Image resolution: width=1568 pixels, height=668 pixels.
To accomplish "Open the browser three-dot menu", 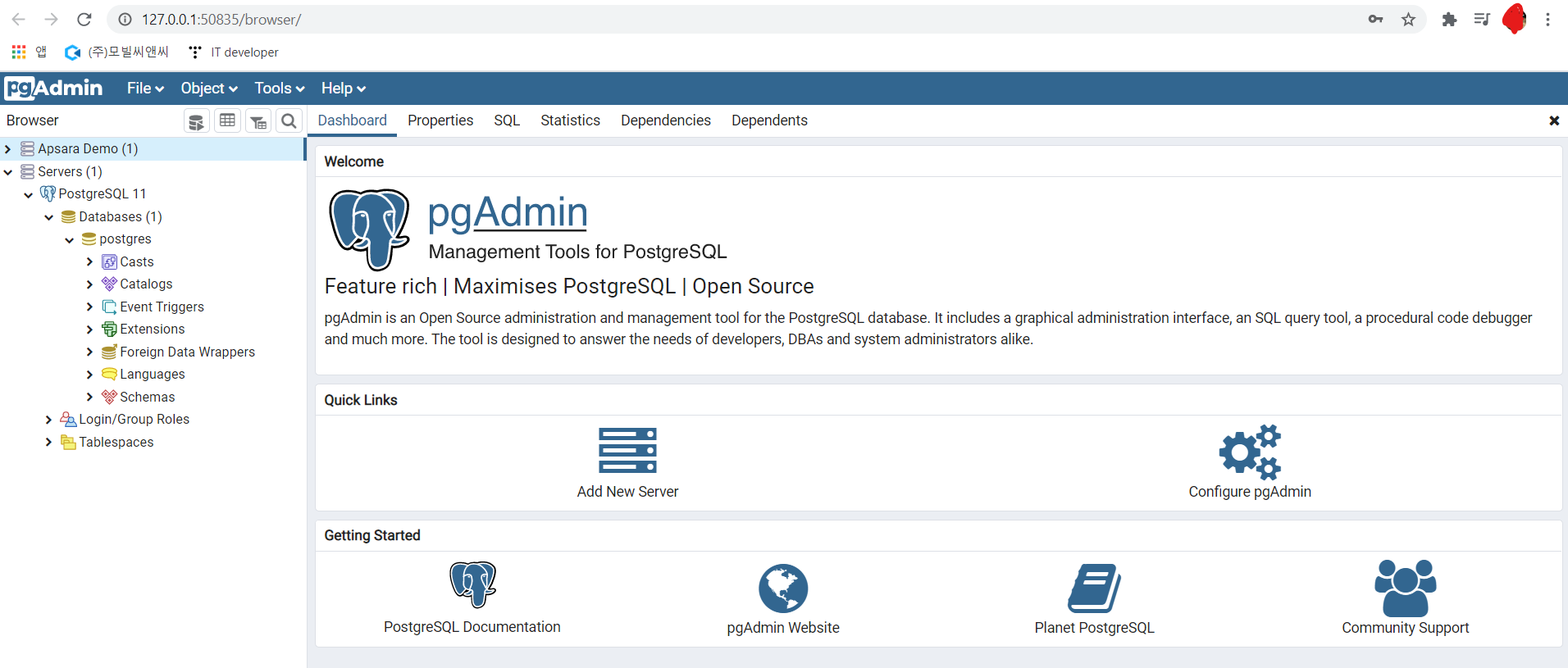I will [1547, 19].
